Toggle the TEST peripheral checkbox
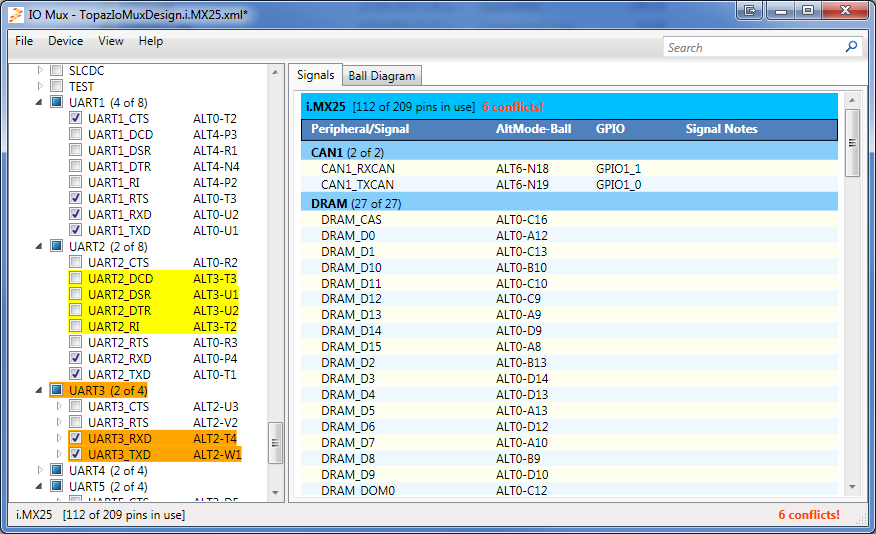The image size is (876, 534). 56,86
